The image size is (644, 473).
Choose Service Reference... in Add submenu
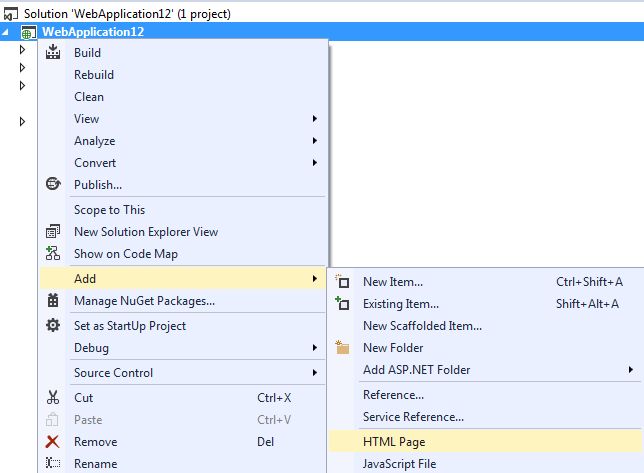(x=485, y=417)
